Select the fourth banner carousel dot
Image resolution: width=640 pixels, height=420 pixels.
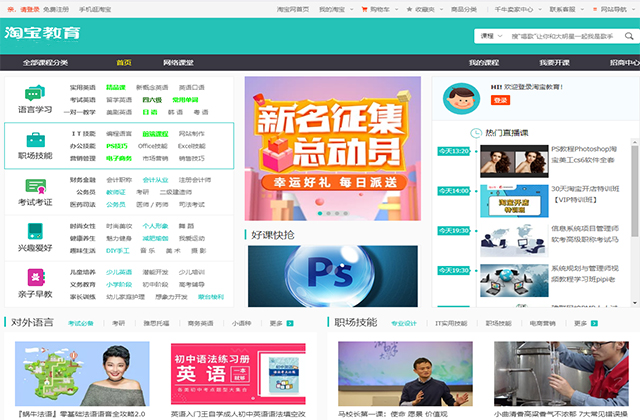coord(346,213)
